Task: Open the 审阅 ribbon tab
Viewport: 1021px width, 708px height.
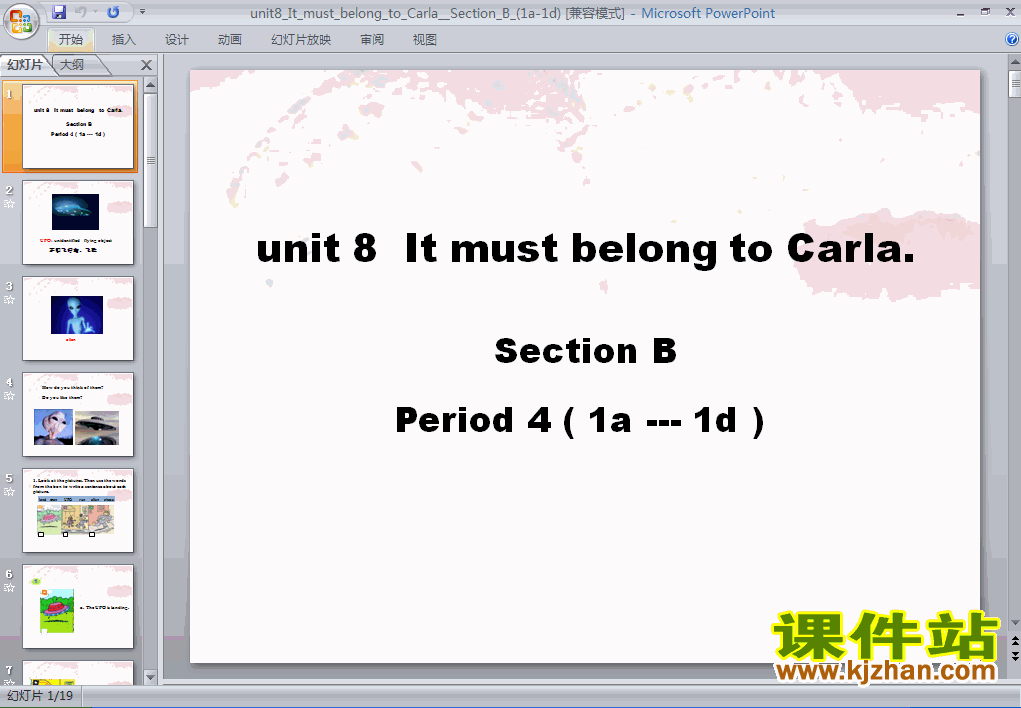Action: 372,40
